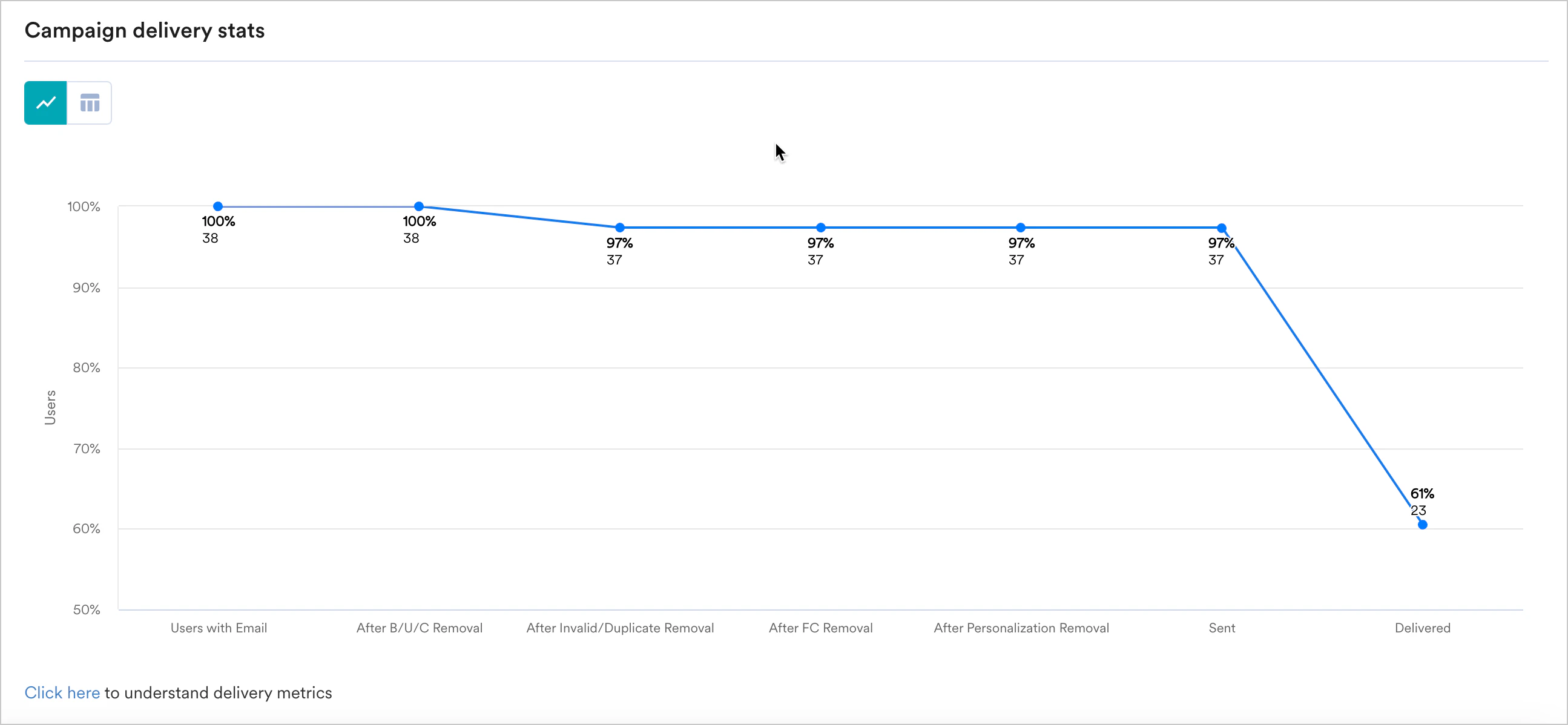
Task: Click the Users with Email axis label
Action: click(x=218, y=628)
